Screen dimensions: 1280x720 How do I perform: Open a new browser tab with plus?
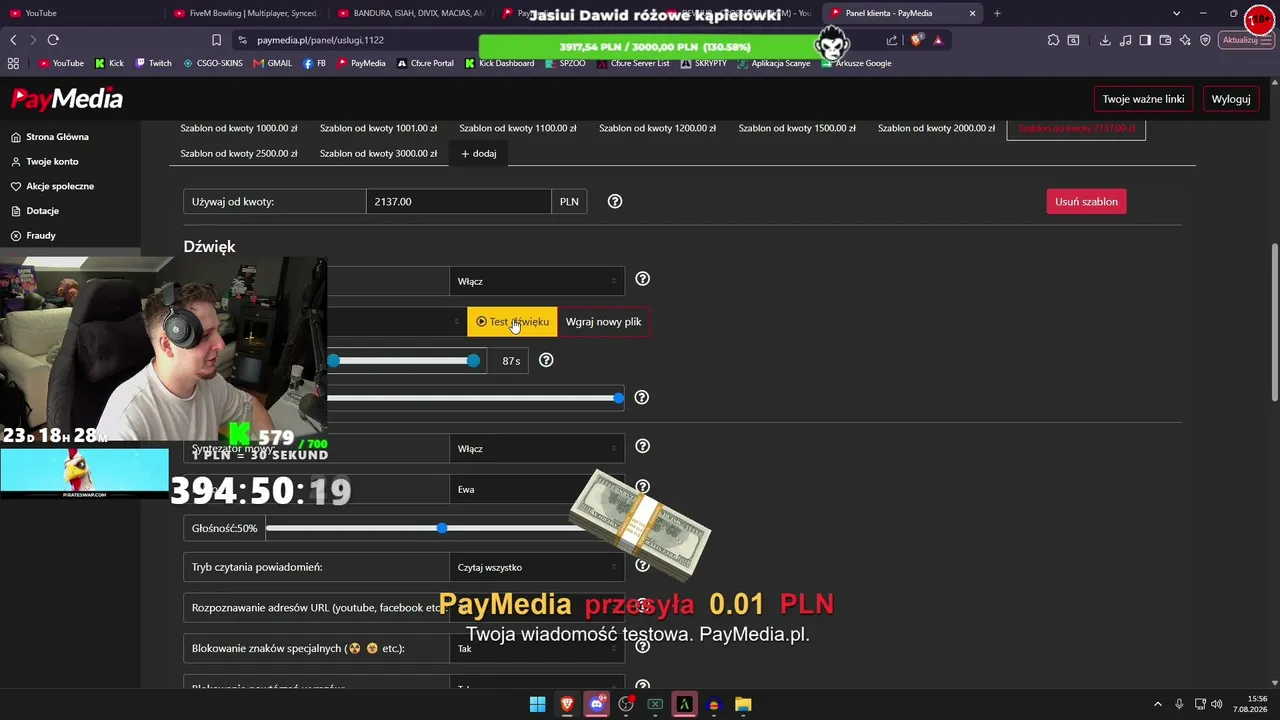coord(997,13)
